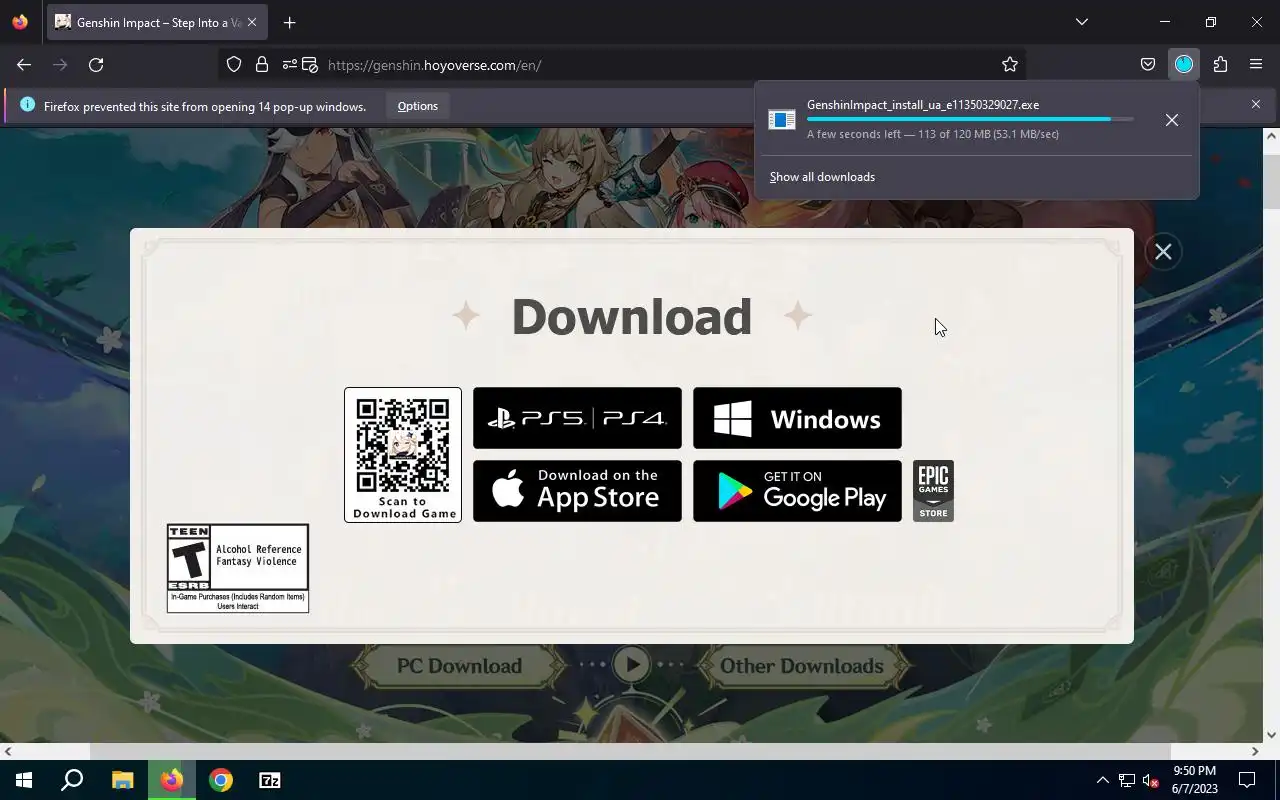The height and width of the screenshot is (800, 1280).
Task: Click the vertical page scrollbar
Action: coord(1271,183)
